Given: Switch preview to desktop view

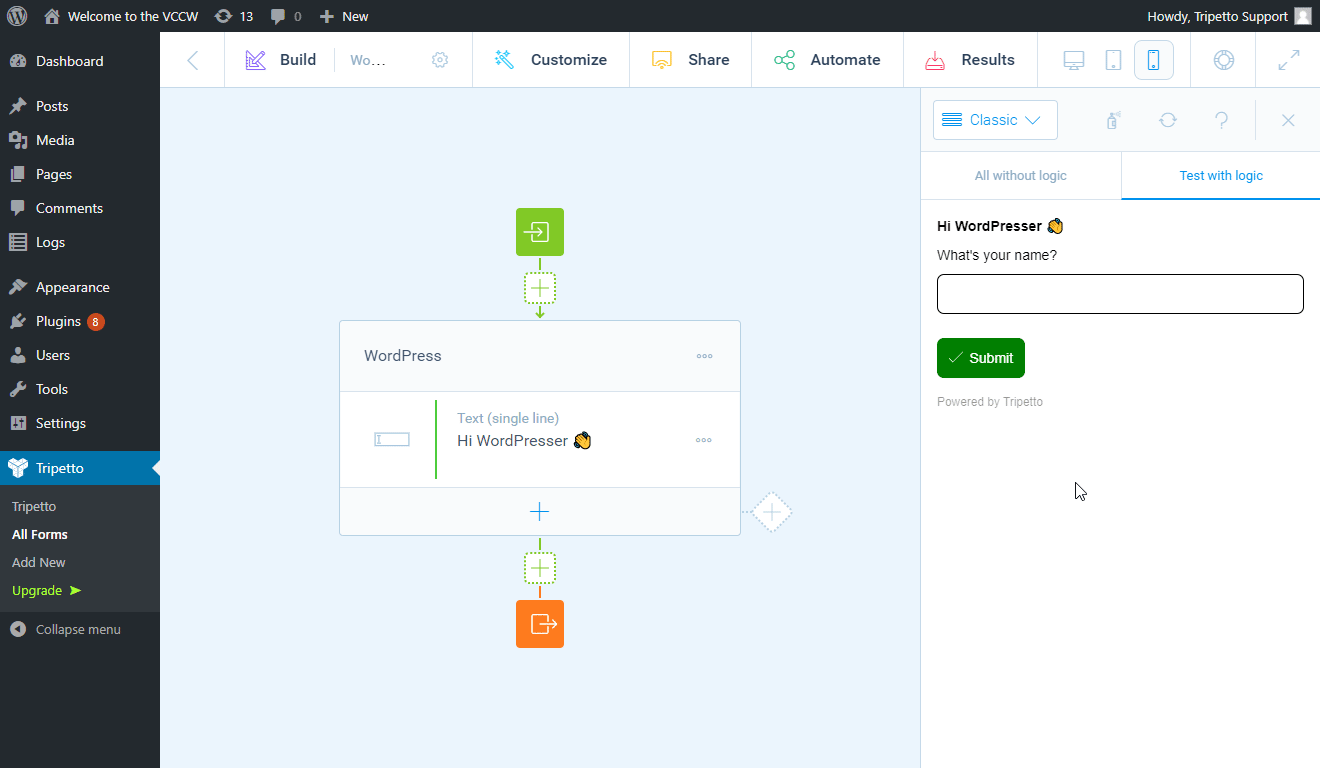Looking at the screenshot, I should (1074, 60).
